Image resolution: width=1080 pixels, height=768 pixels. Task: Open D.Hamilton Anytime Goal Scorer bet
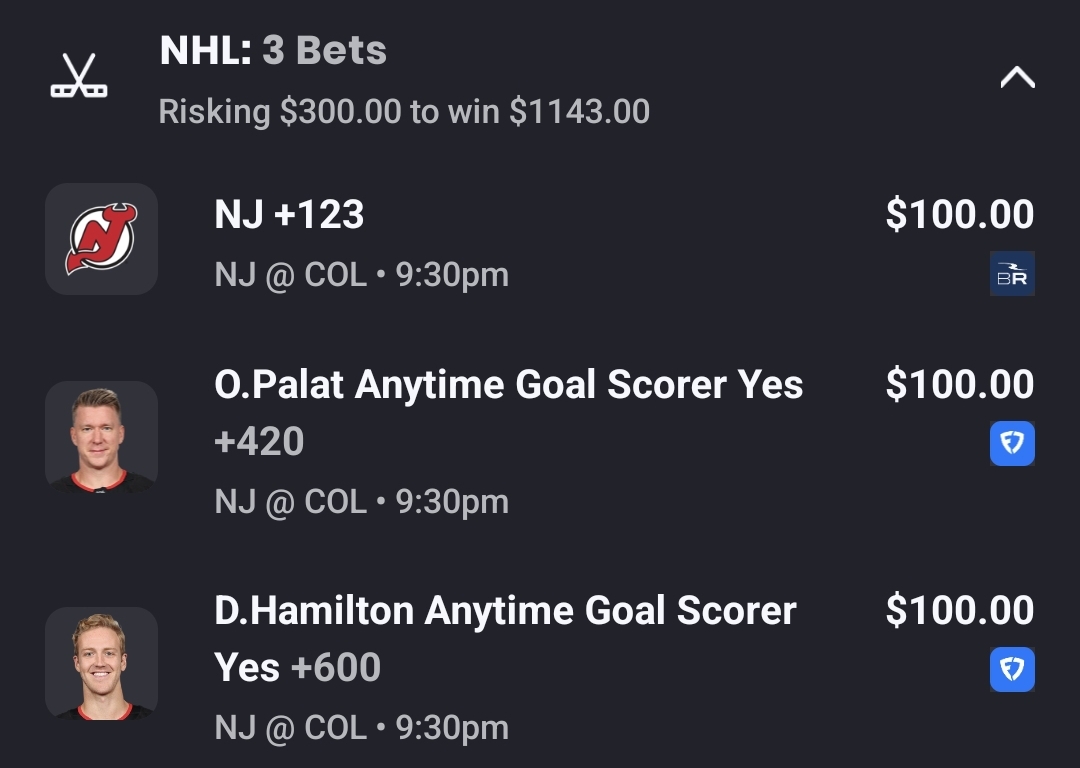[x=505, y=611]
